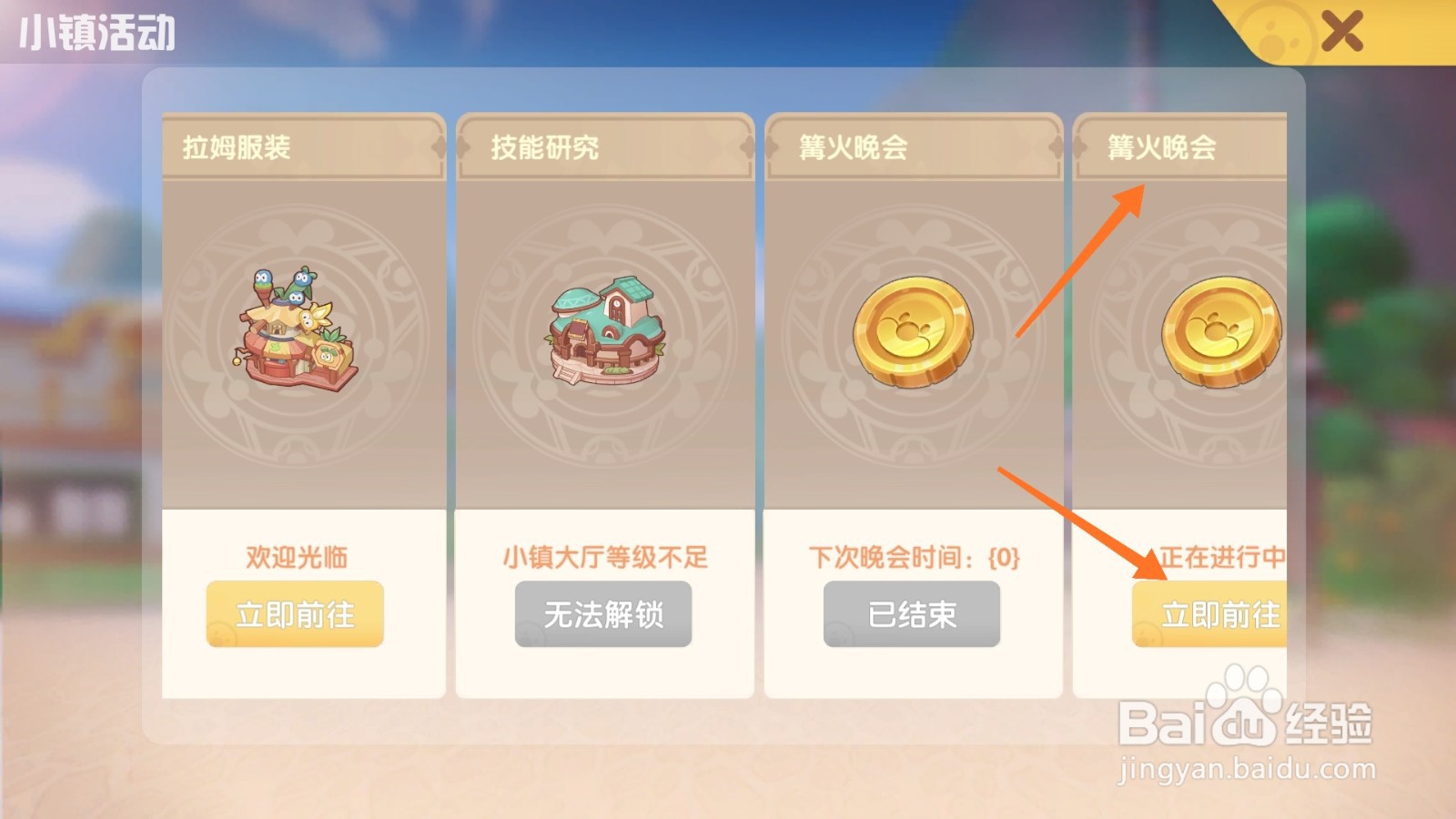Screen dimensions: 1456x819
Task: Tap the 无法解锁 gray button
Action: click(x=603, y=614)
